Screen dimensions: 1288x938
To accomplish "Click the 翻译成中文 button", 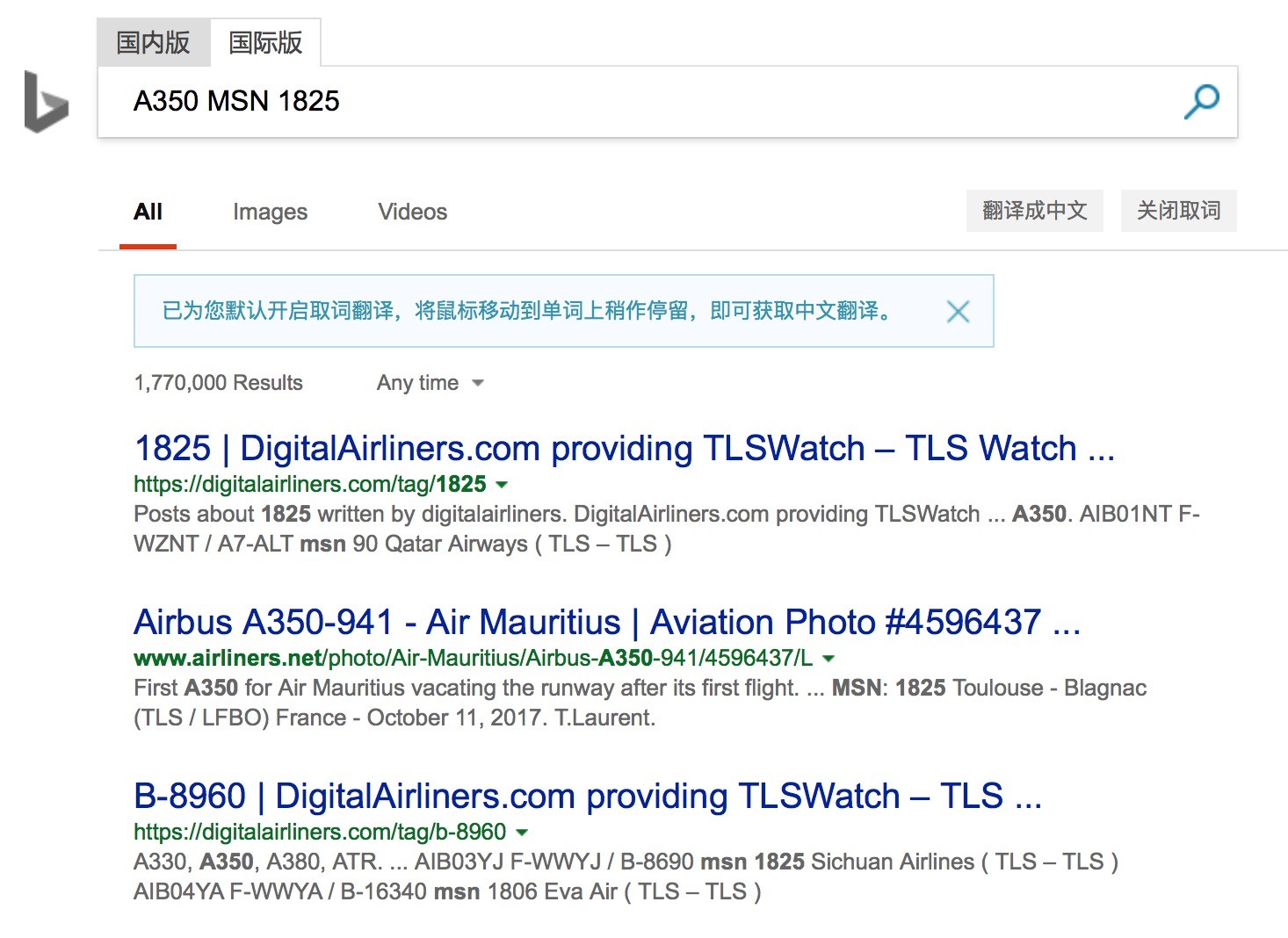I will tap(1034, 211).
